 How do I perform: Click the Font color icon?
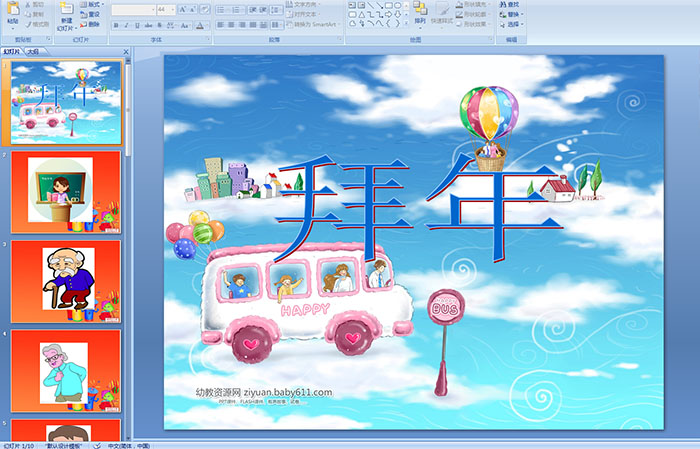coord(200,25)
